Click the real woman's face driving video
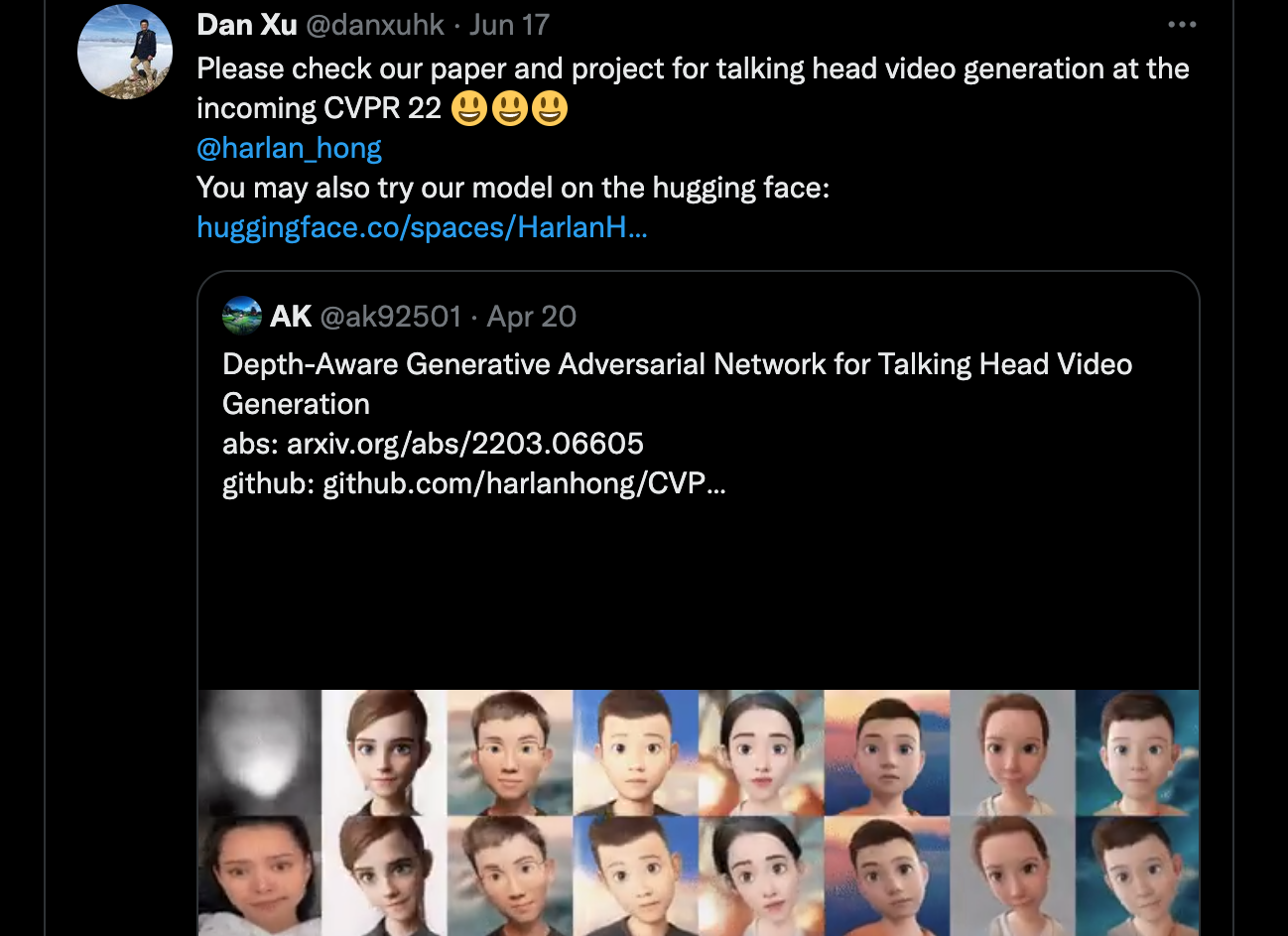This screenshot has width=1288, height=936. click(260, 875)
